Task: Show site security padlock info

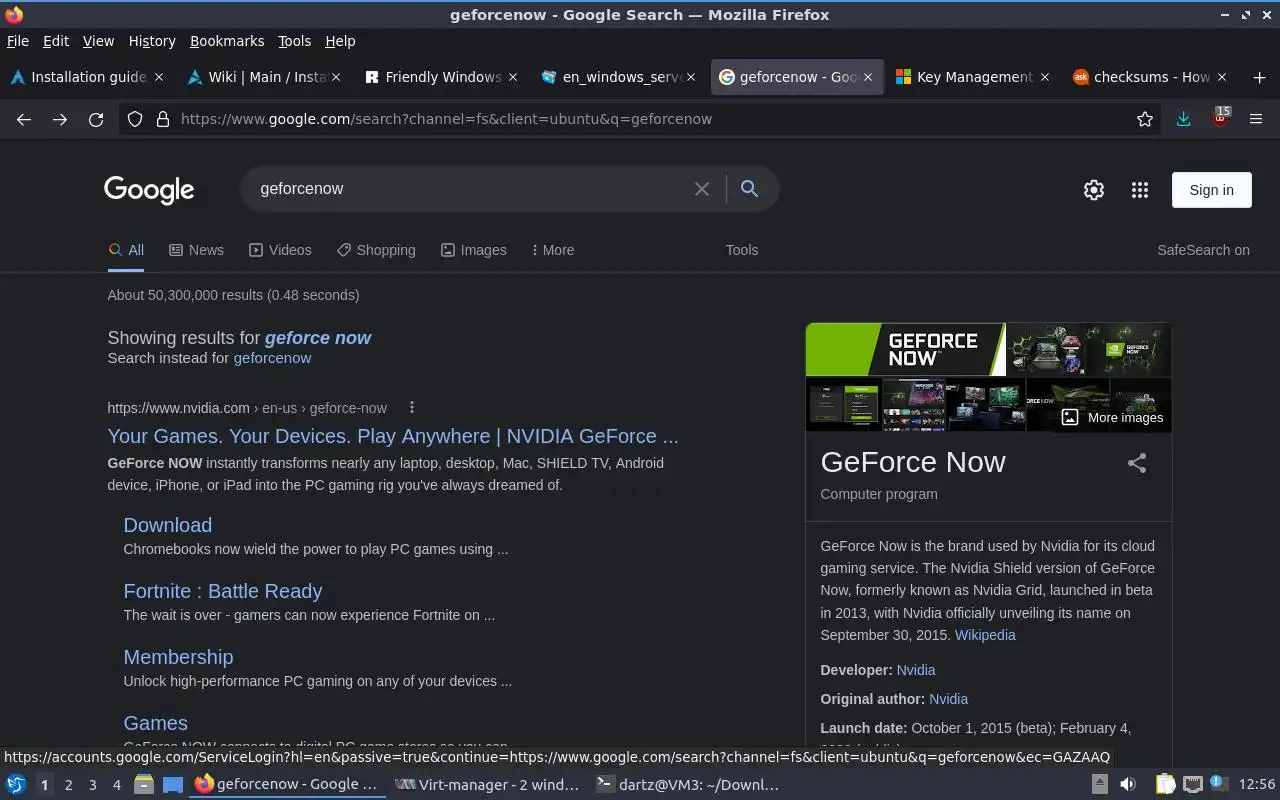Action: coord(163,119)
